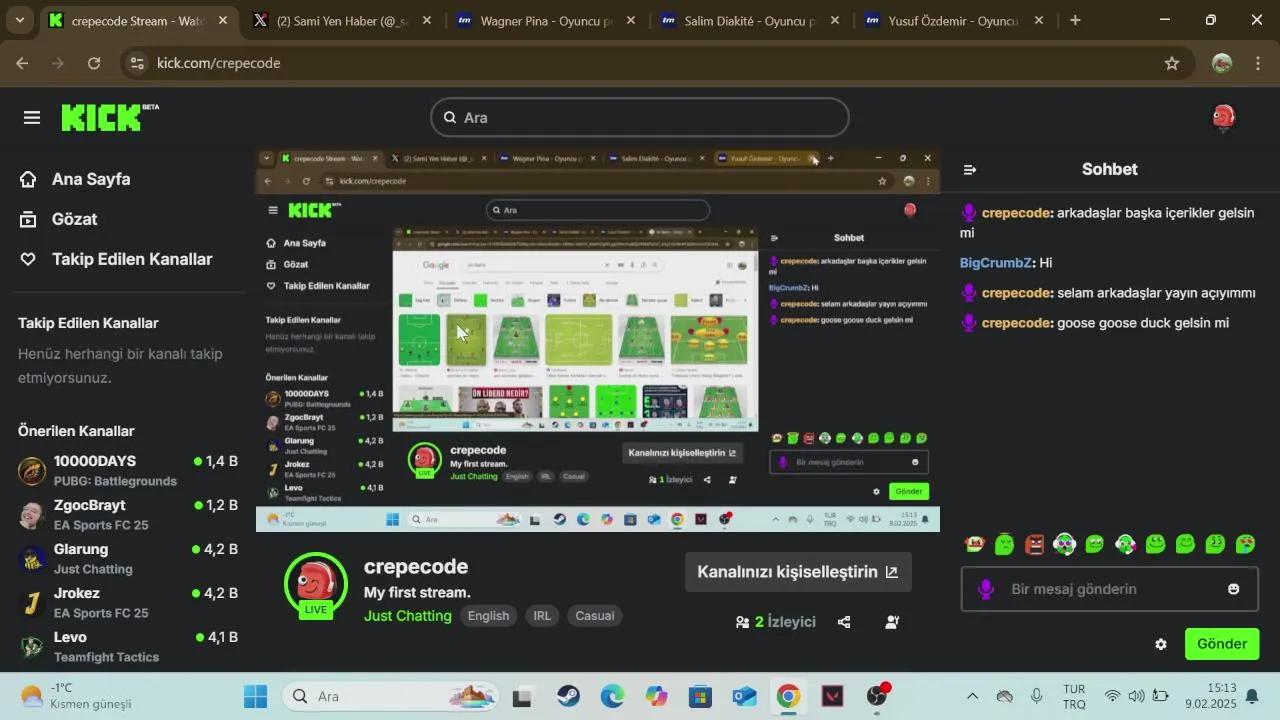Open Chrome tab search dropdown arrow
1280x720 pixels.
click(20, 20)
